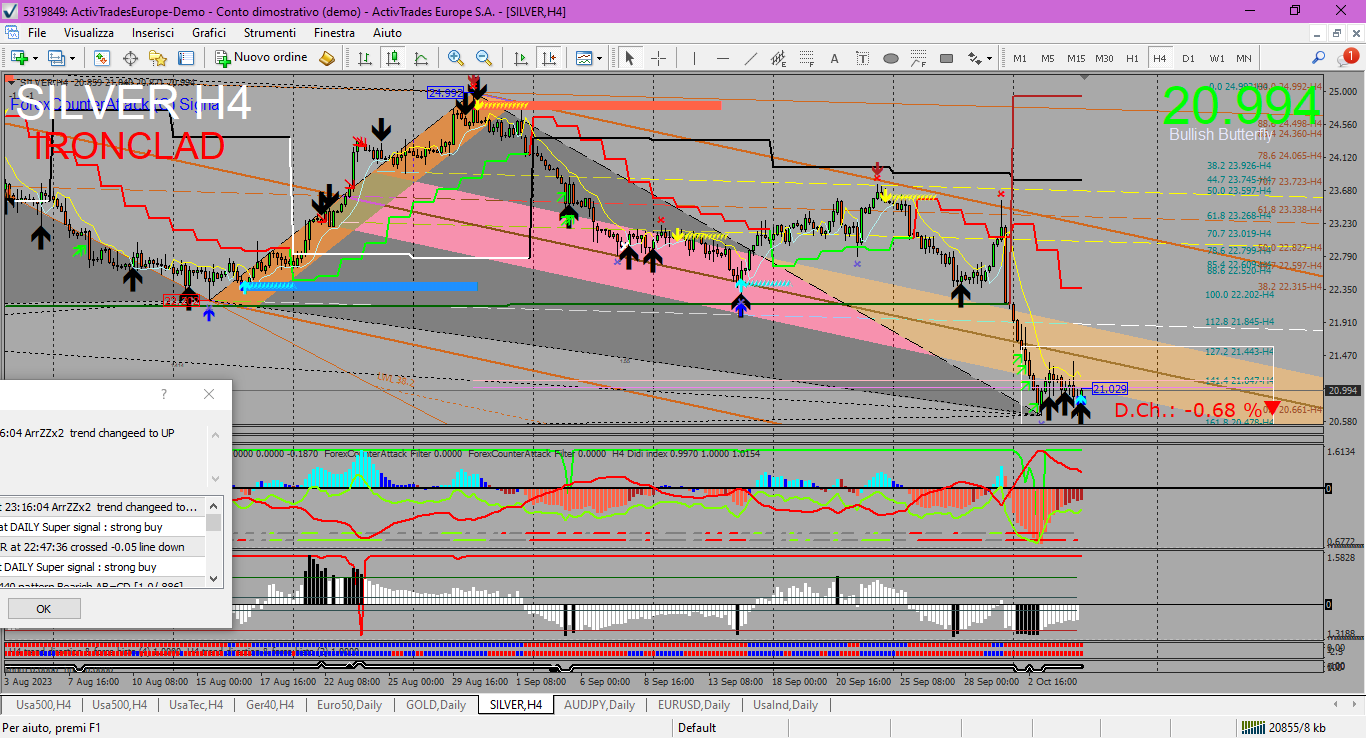1366x738 pixels.
Task: Open the Indicators list icon
Action: click(583, 58)
